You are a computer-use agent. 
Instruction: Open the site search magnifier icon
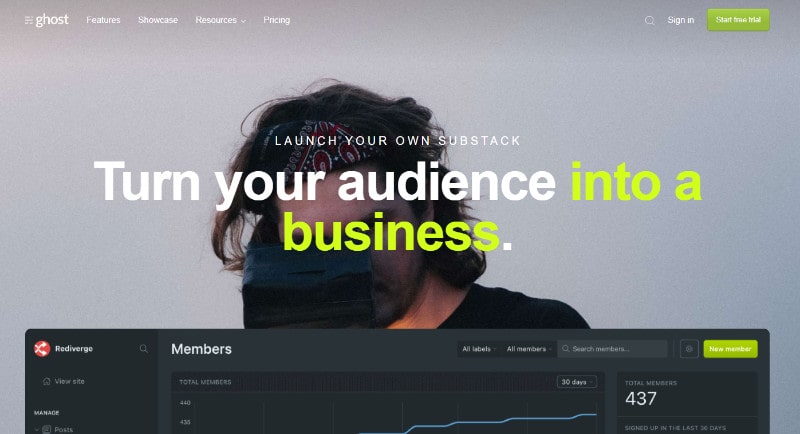tap(649, 20)
